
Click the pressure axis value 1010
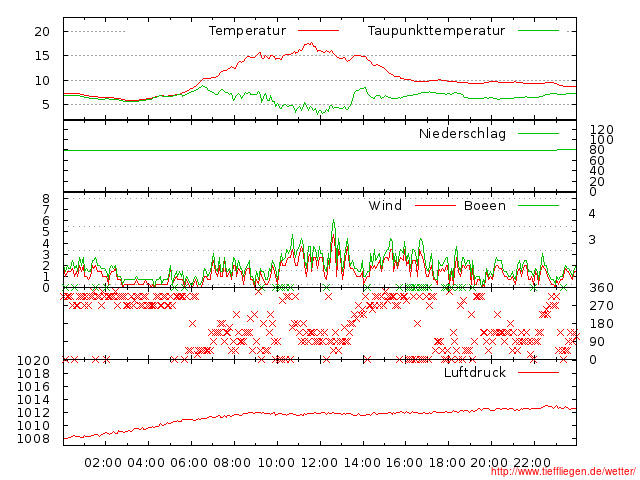click(33, 426)
